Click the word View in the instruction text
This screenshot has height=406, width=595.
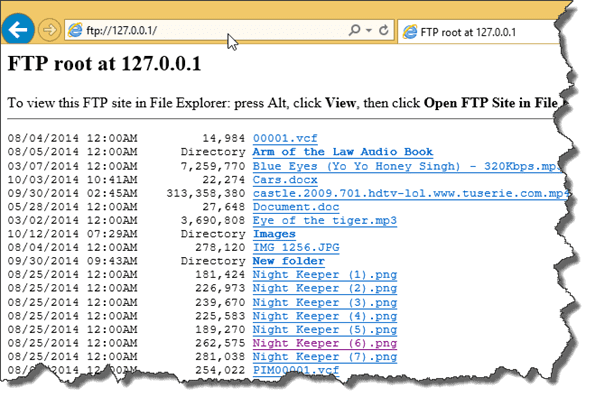340,103
